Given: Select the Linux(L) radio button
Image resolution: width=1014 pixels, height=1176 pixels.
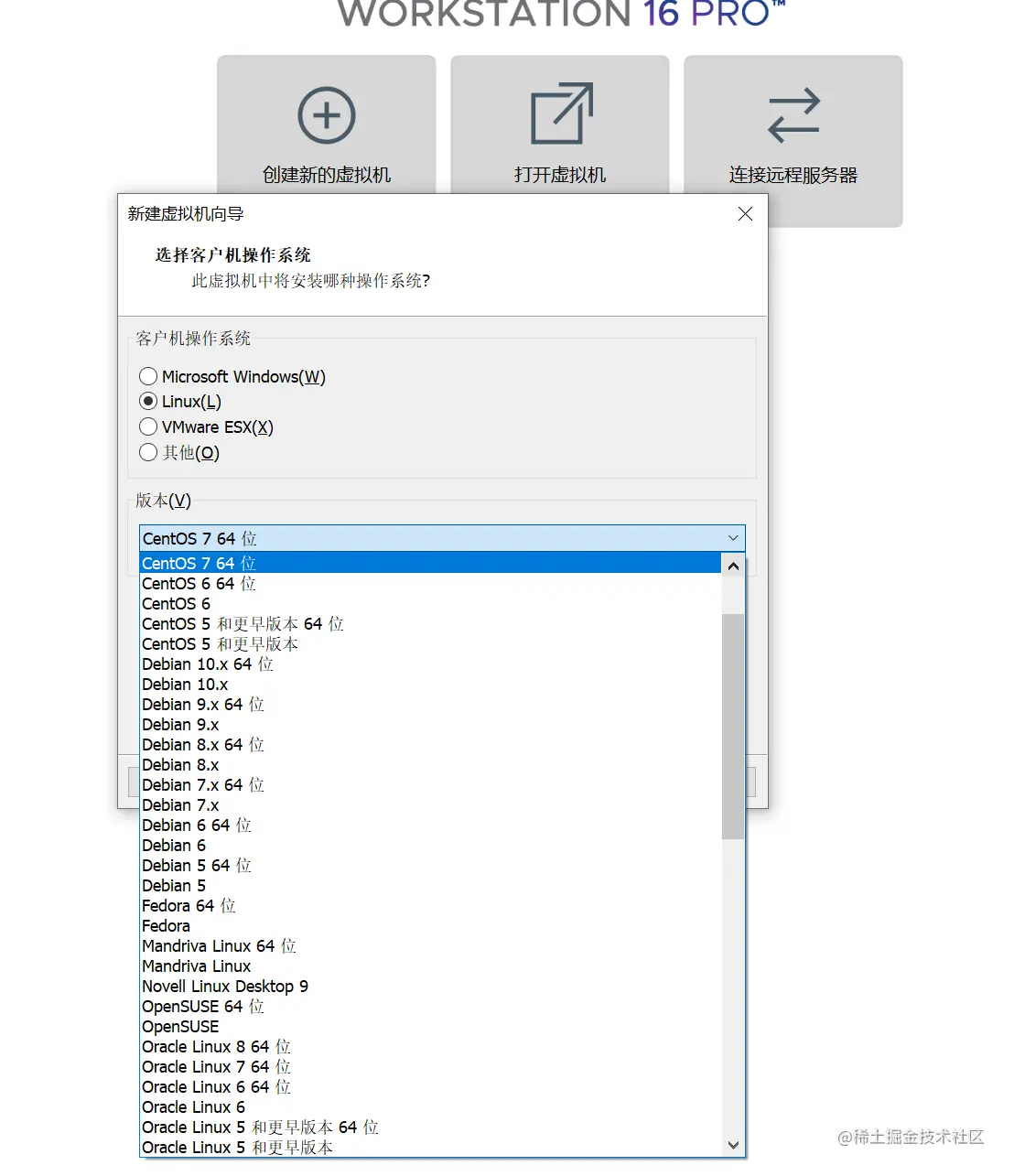Looking at the screenshot, I should [x=148, y=401].
